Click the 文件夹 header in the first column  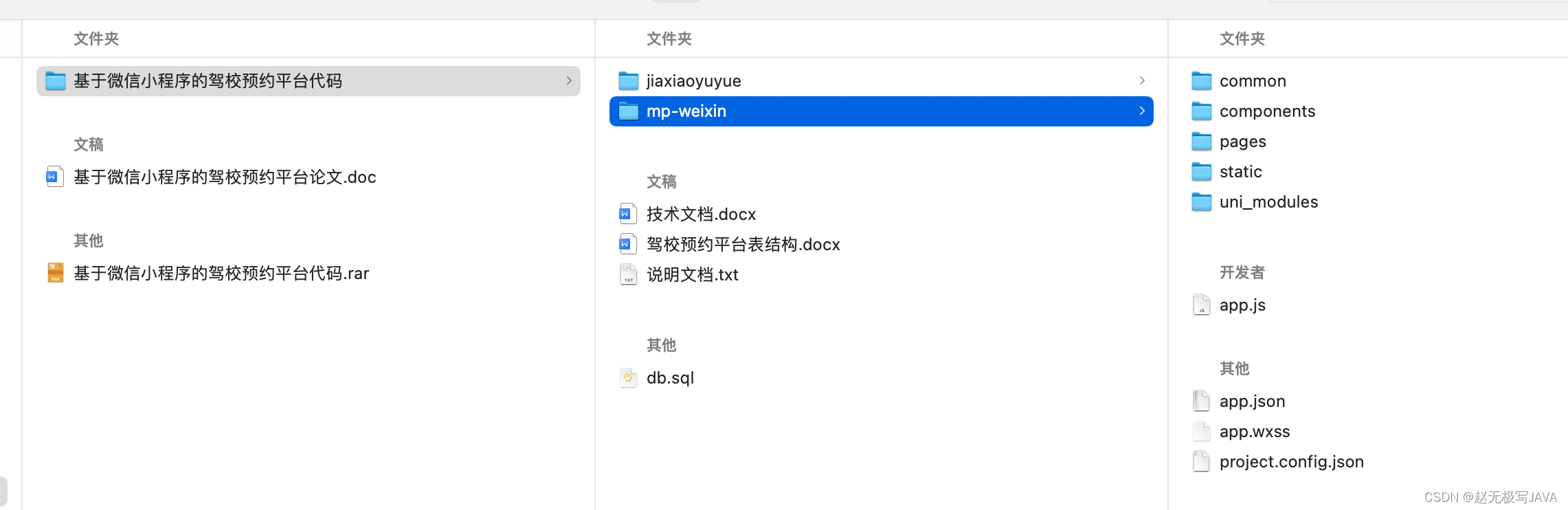click(96, 38)
